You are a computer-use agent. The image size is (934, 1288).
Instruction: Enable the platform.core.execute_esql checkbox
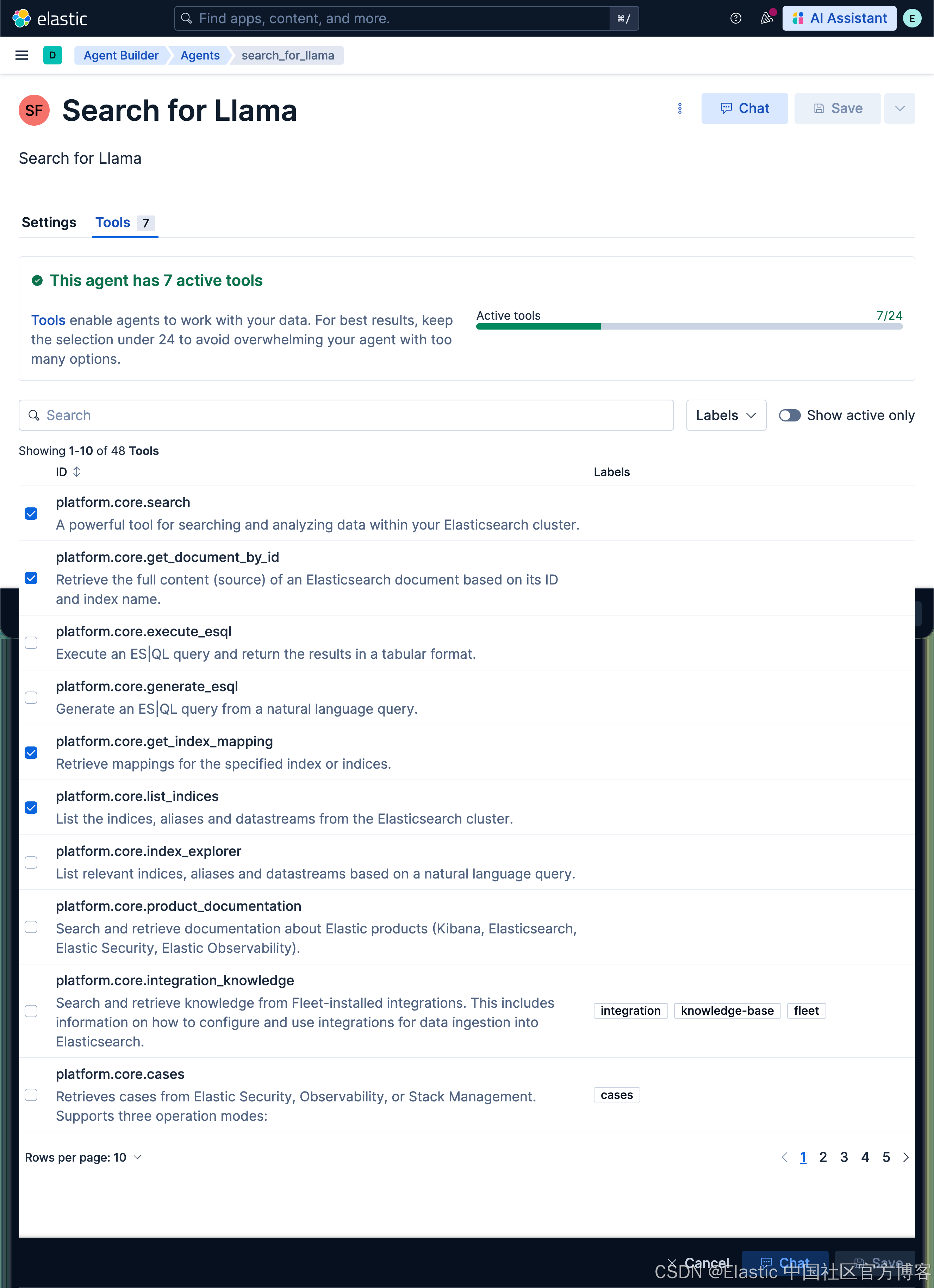pyautogui.click(x=31, y=642)
